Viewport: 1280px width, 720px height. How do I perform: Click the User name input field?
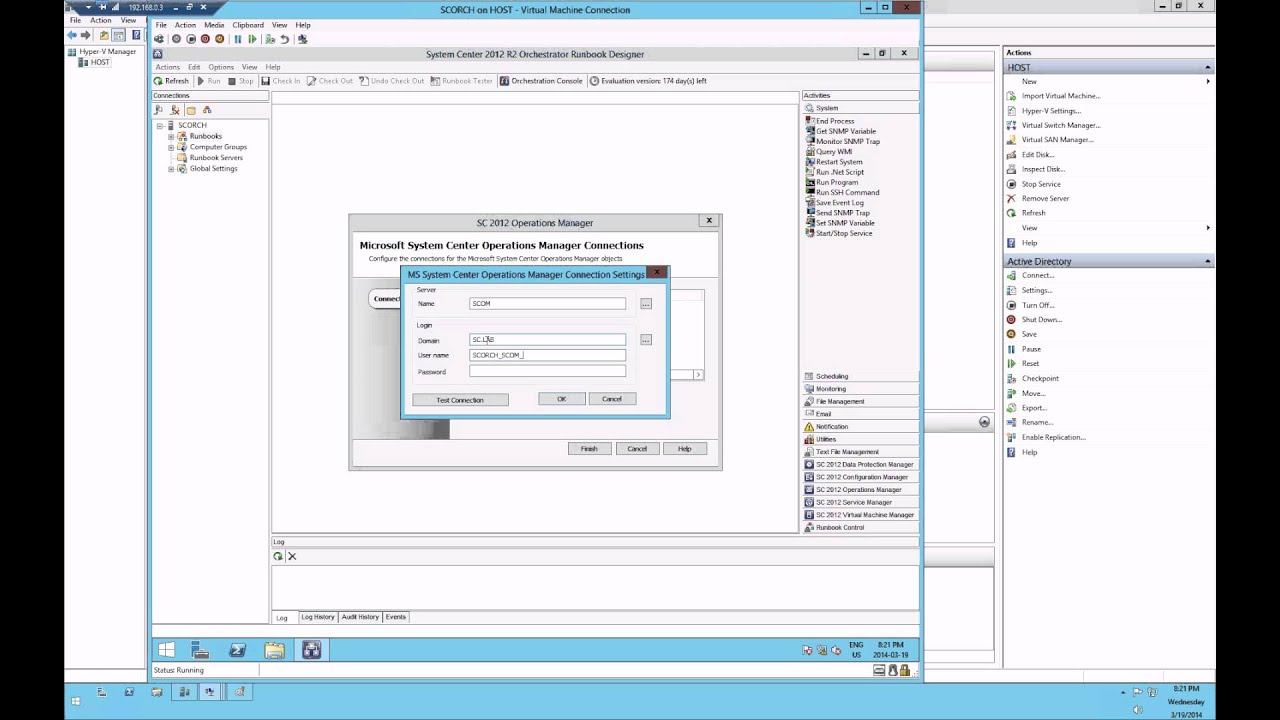coord(548,355)
